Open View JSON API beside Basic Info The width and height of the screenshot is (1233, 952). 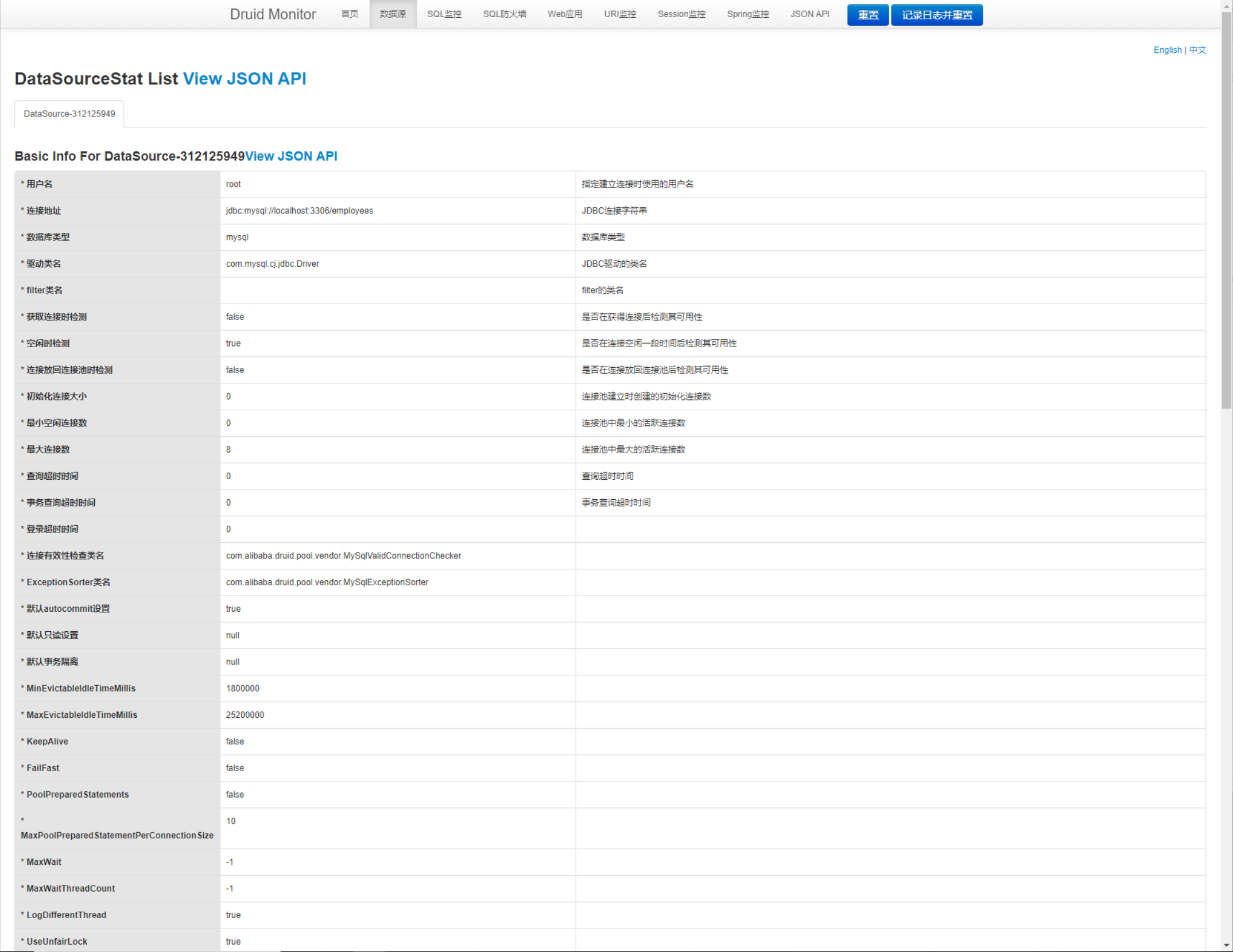(x=291, y=156)
